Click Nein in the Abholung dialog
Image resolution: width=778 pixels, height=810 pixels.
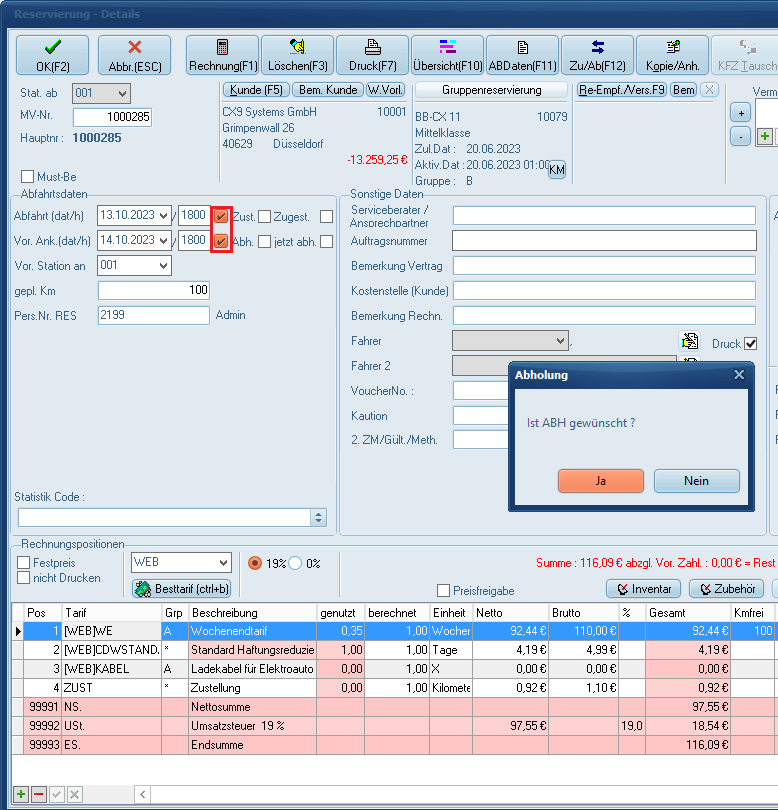[696, 480]
